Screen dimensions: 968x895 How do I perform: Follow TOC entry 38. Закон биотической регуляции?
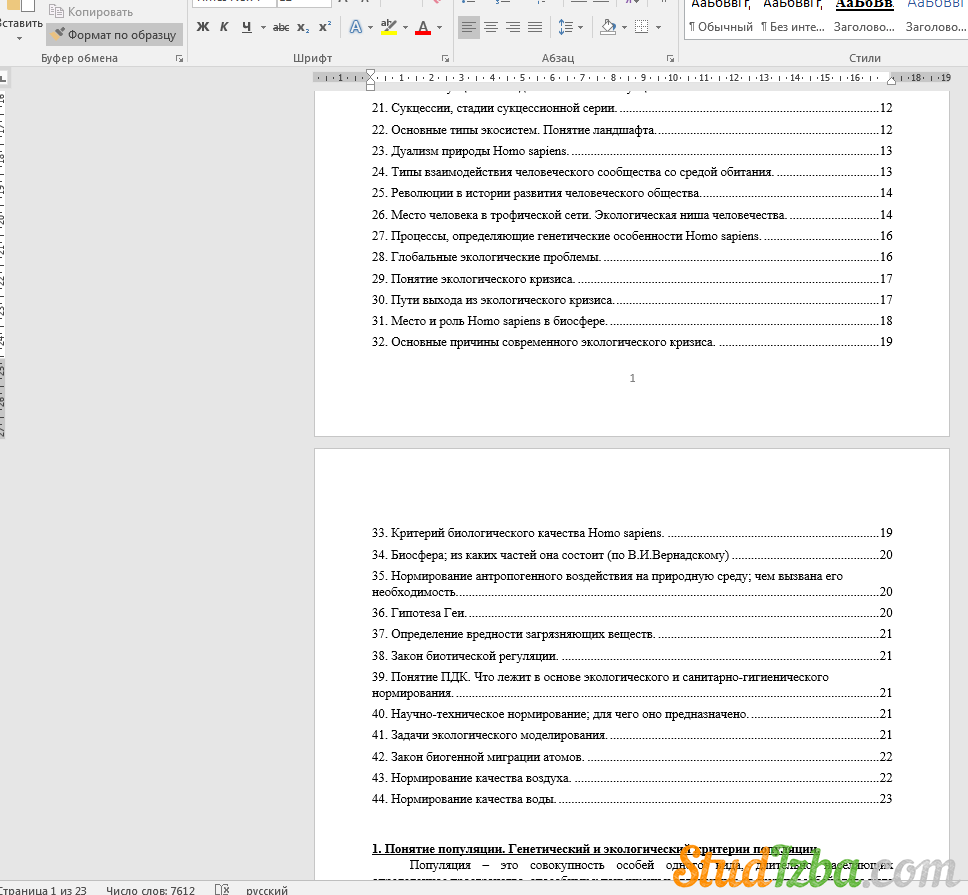click(x=632, y=656)
